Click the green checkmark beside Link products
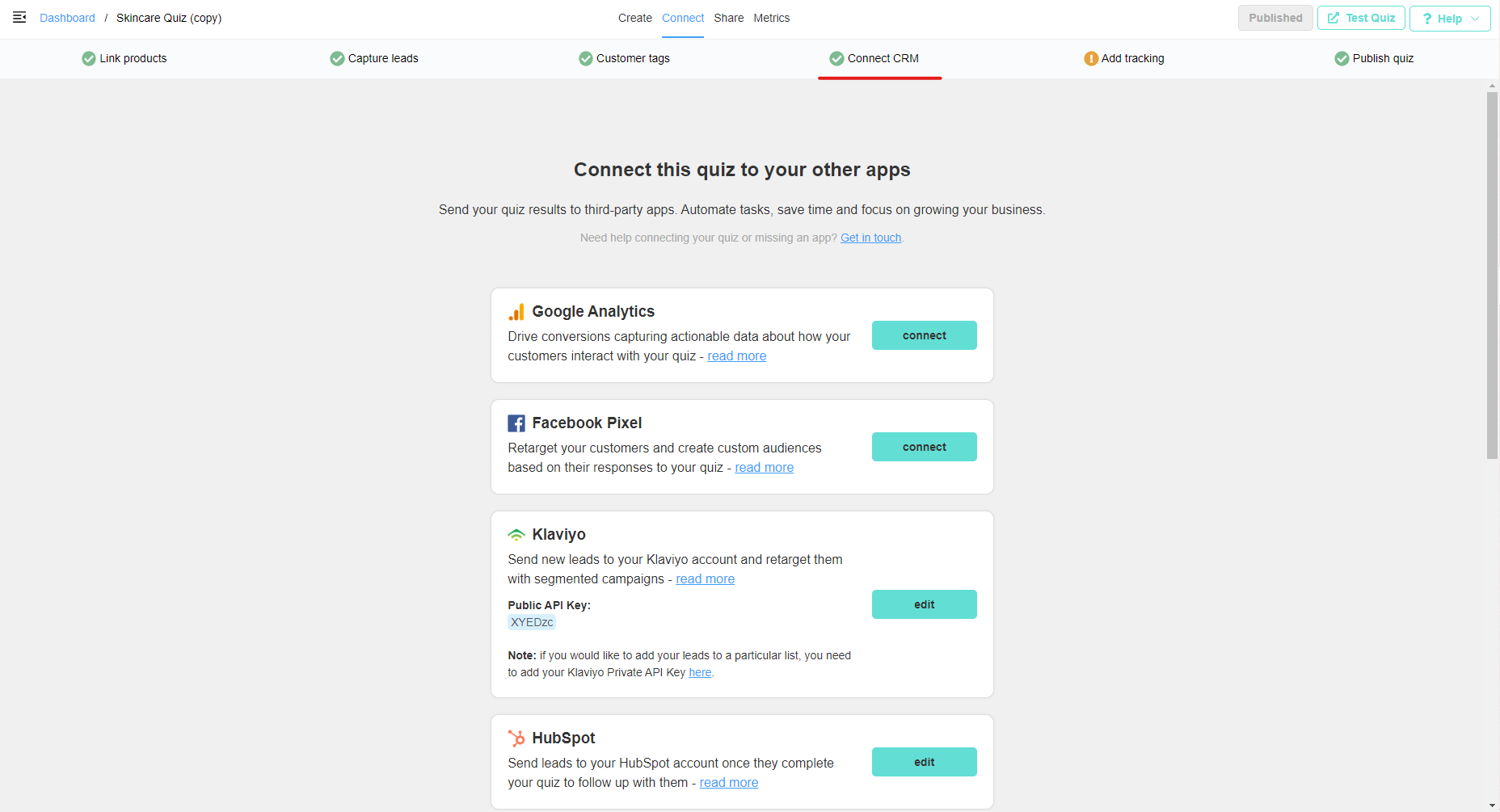The image size is (1500, 812). (89, 58)
